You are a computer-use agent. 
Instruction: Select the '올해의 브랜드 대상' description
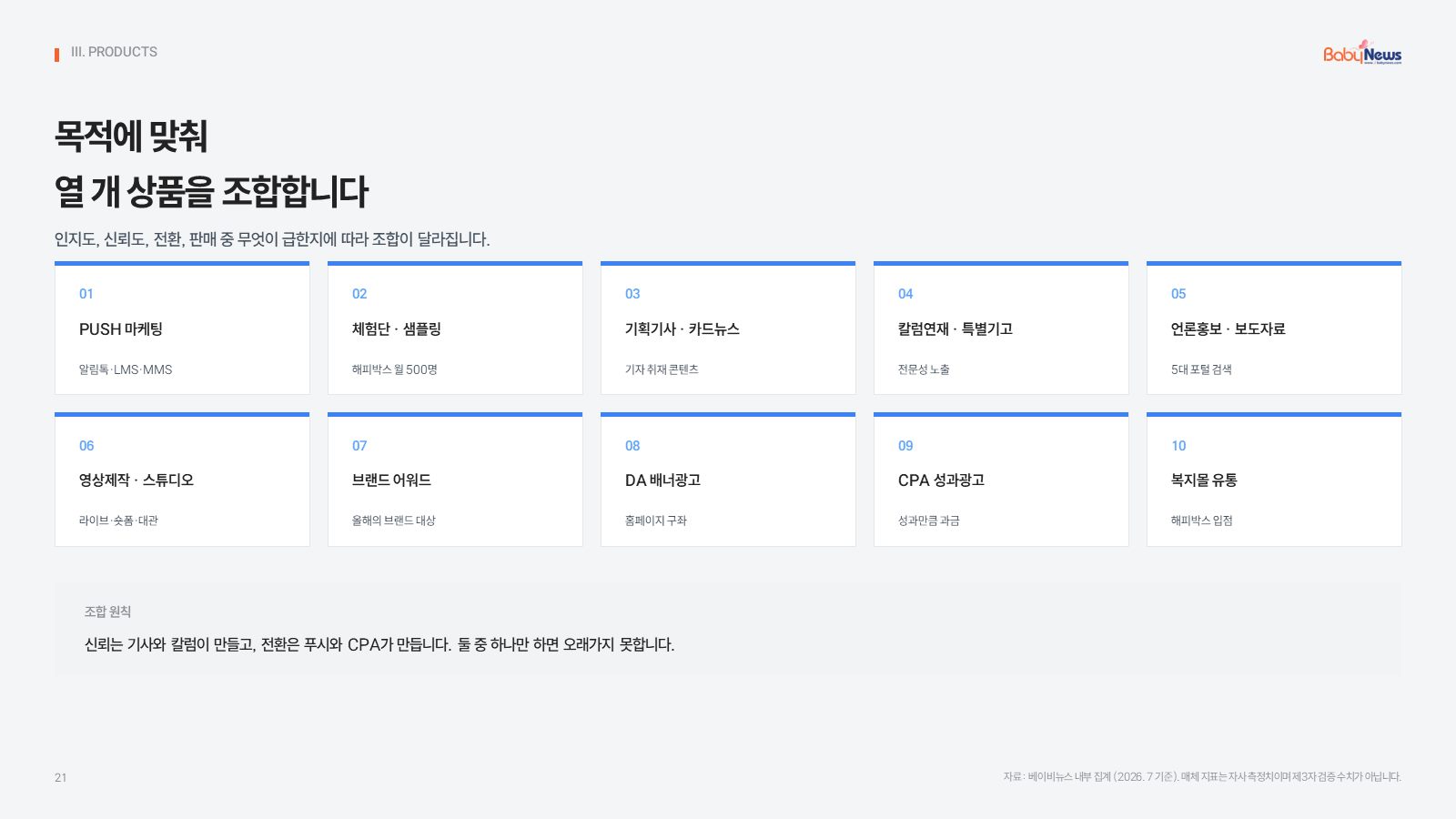pos(394,521)
